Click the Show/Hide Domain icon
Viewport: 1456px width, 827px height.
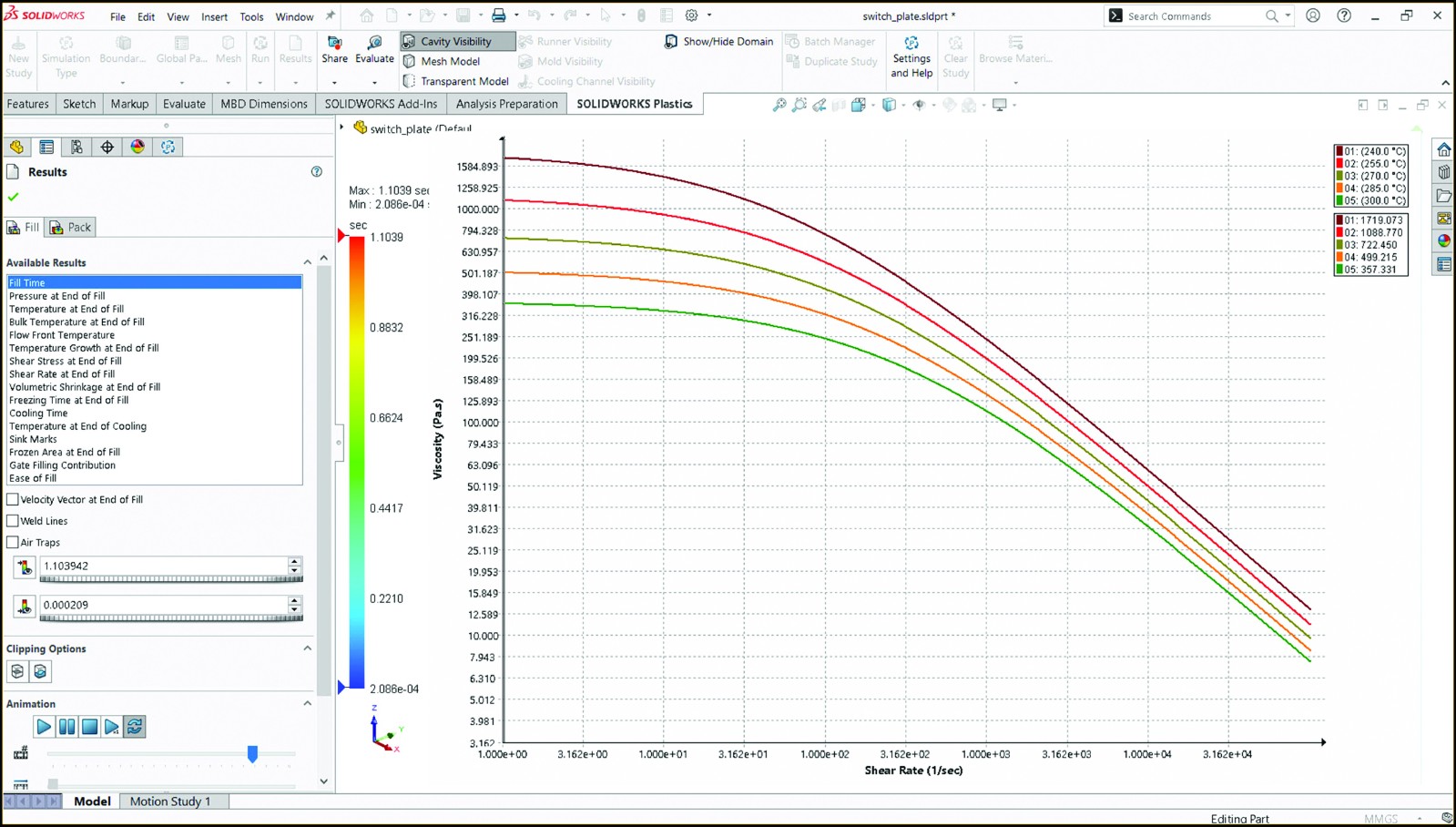click(671, 42)
